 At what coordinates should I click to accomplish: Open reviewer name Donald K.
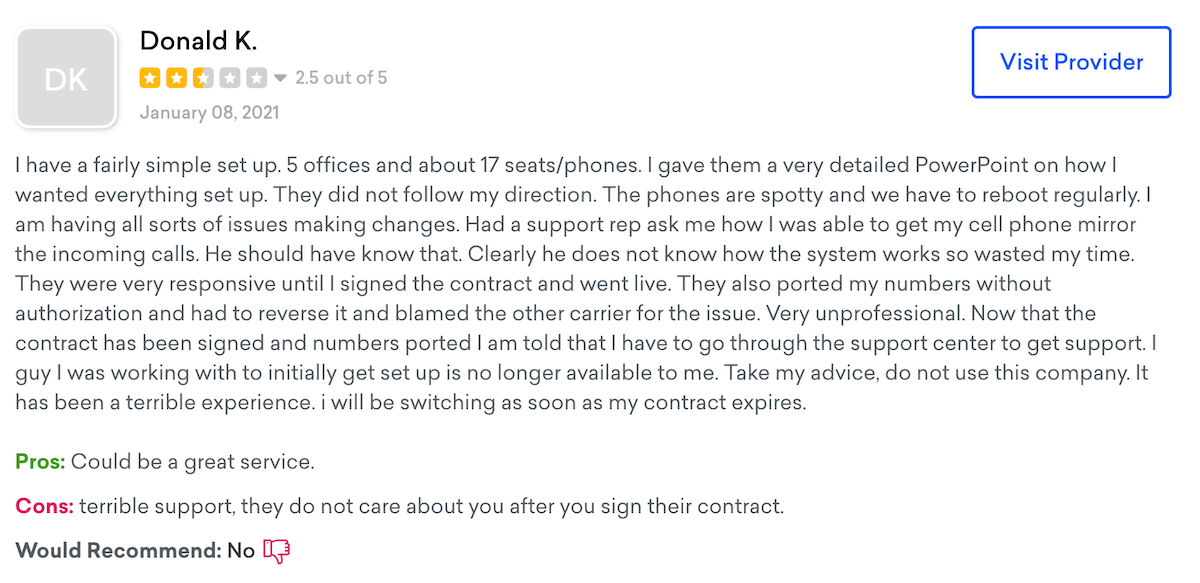[x=198, y=41]
